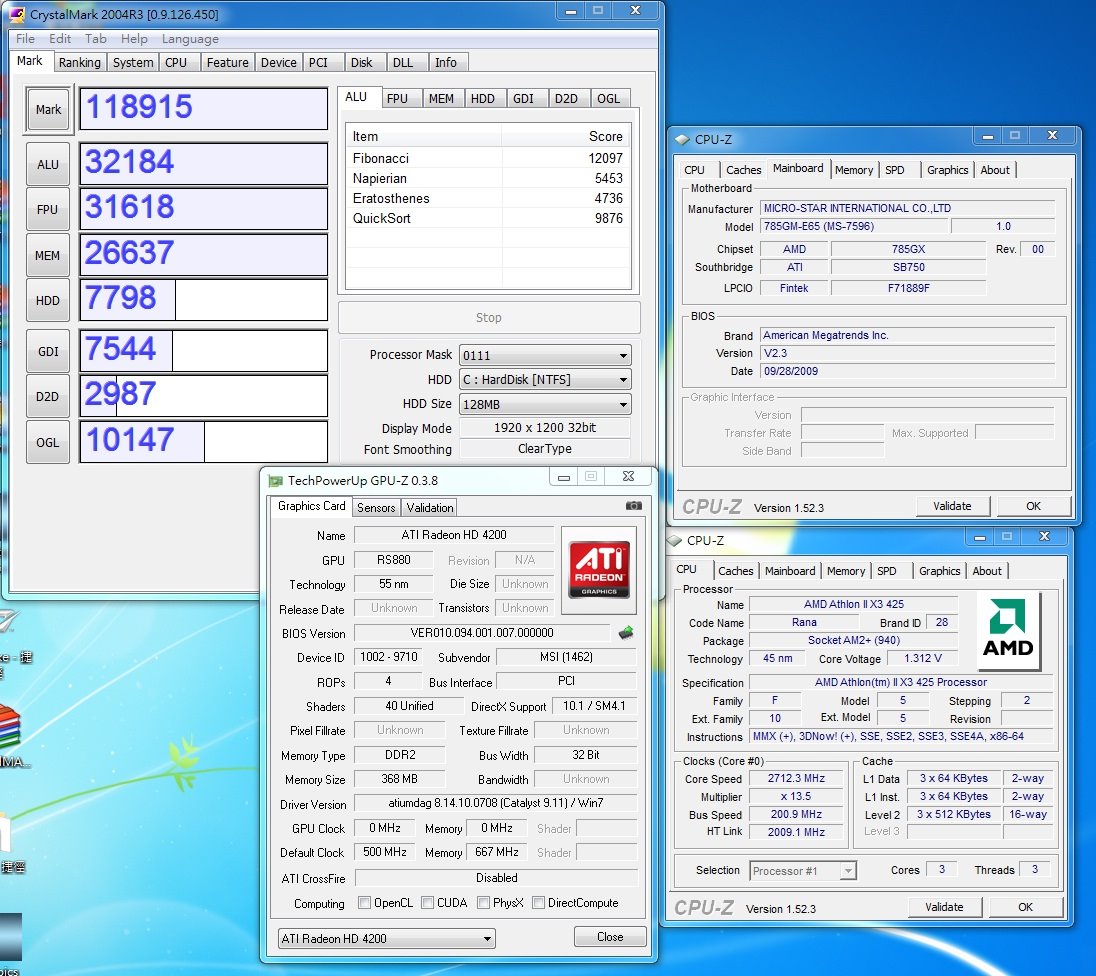Open Memory tab in CPU-Z processor window
This screenshot has height=976, width=1096.
[846, 570]
